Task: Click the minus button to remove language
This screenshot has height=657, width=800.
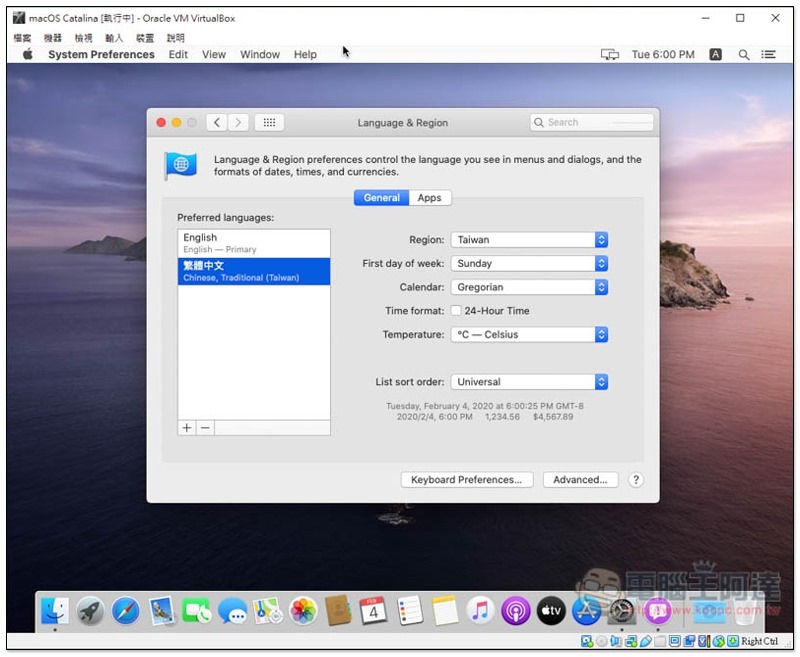Action: click(204, 427)
